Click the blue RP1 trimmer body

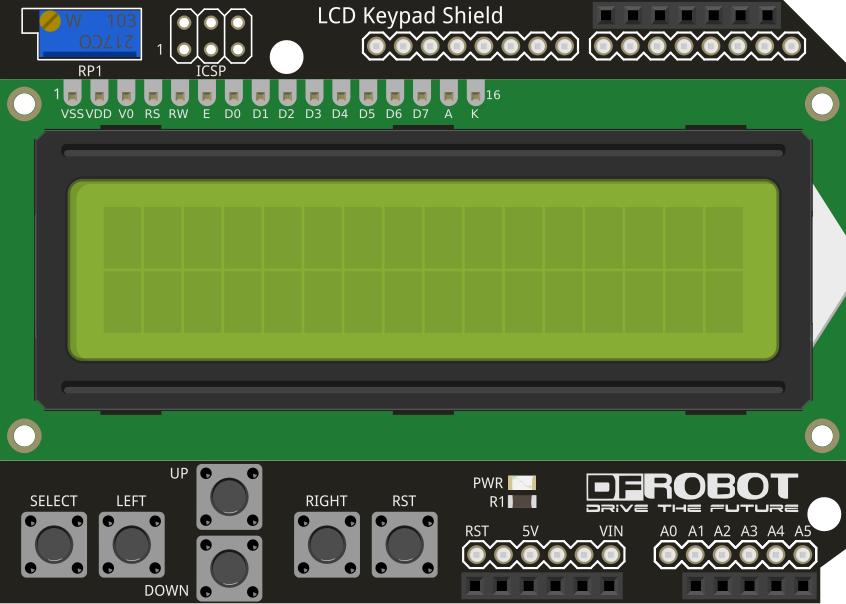[x=90, y=33]
